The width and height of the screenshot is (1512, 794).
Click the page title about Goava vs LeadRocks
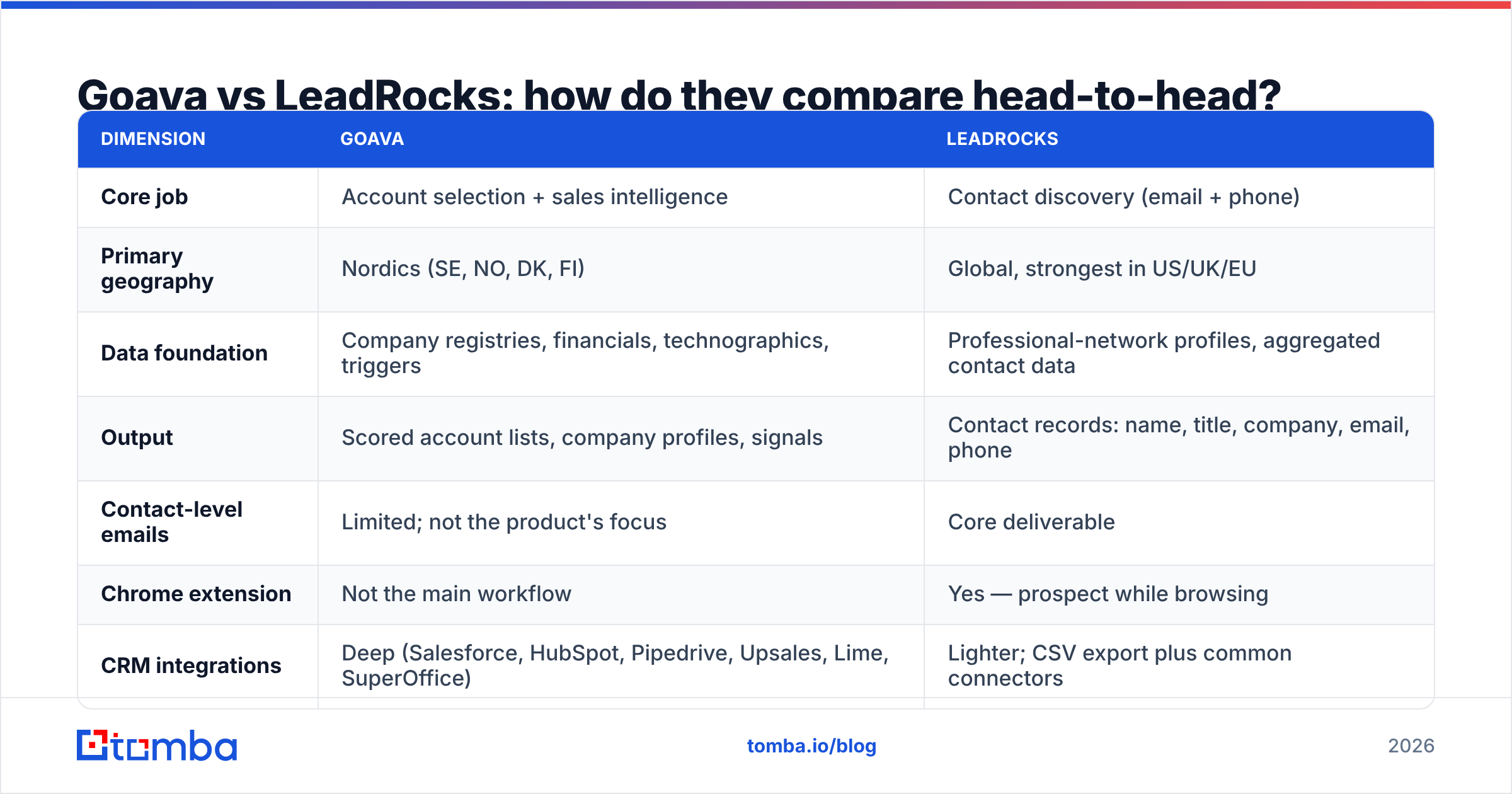[x=679, y=95]
